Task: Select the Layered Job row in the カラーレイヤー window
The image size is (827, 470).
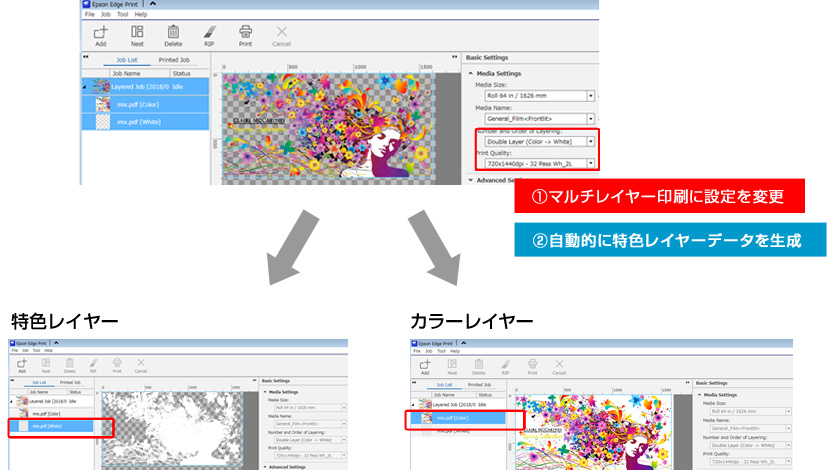Action: pyautogui.click(x=457, y=405)
